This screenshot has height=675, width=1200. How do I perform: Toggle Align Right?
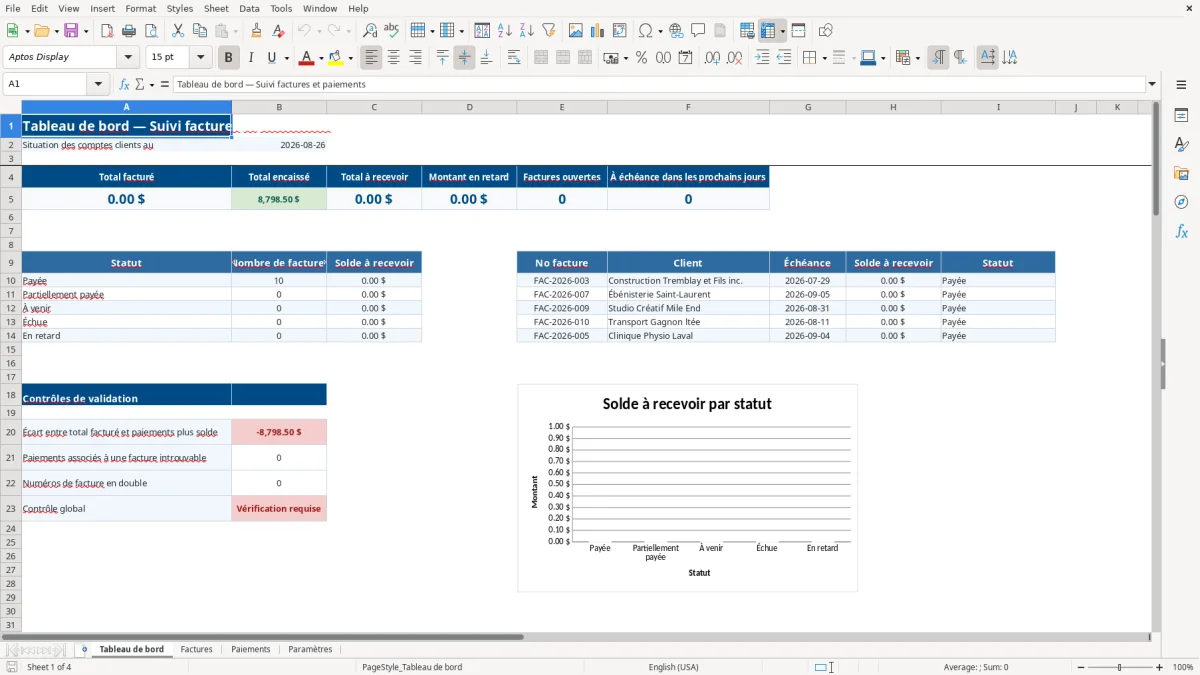click(x=416, y=58)
